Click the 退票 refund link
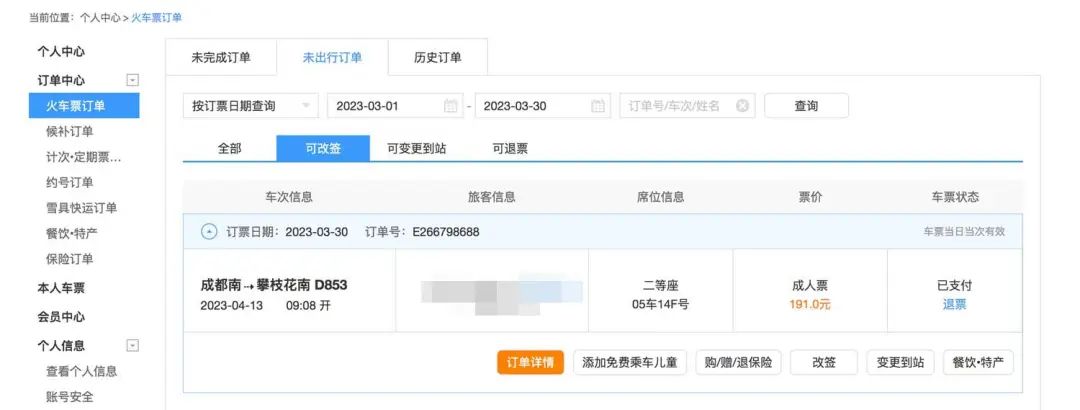This screenshot has height=410, width=1080. [x=954, y=304]
